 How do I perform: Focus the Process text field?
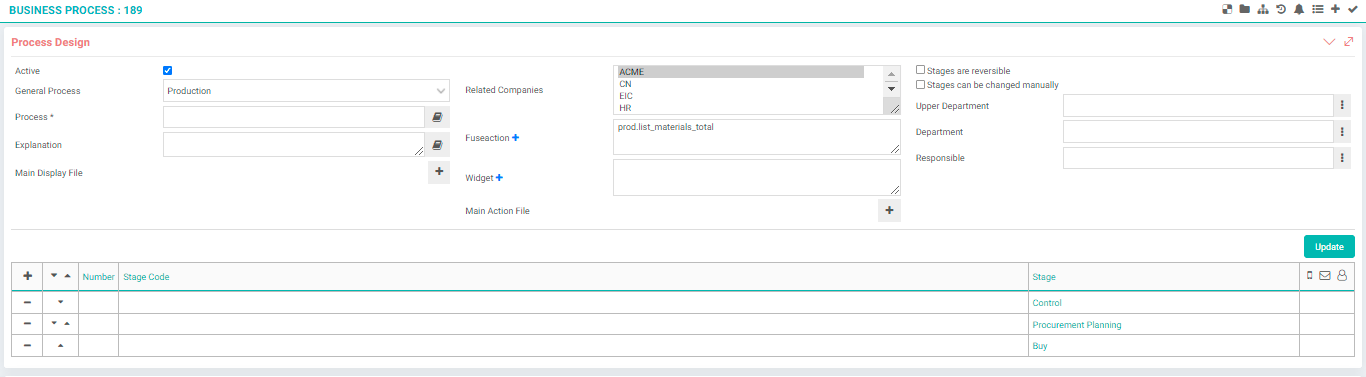294,117
